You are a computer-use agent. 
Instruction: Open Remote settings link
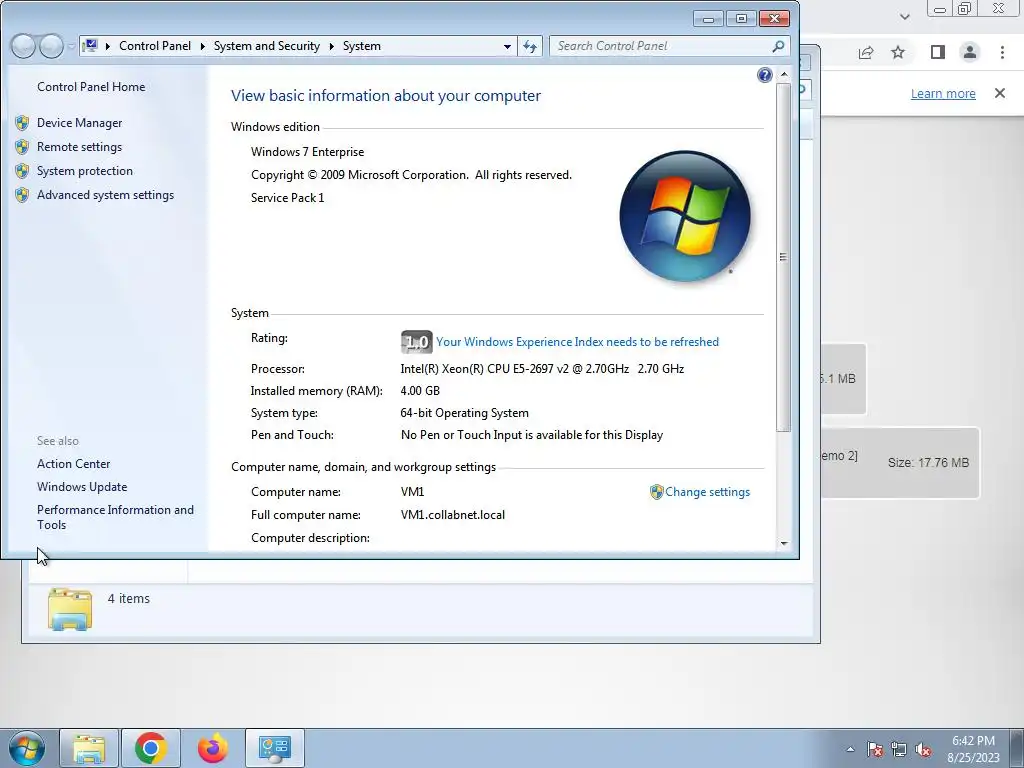point(79,147)
